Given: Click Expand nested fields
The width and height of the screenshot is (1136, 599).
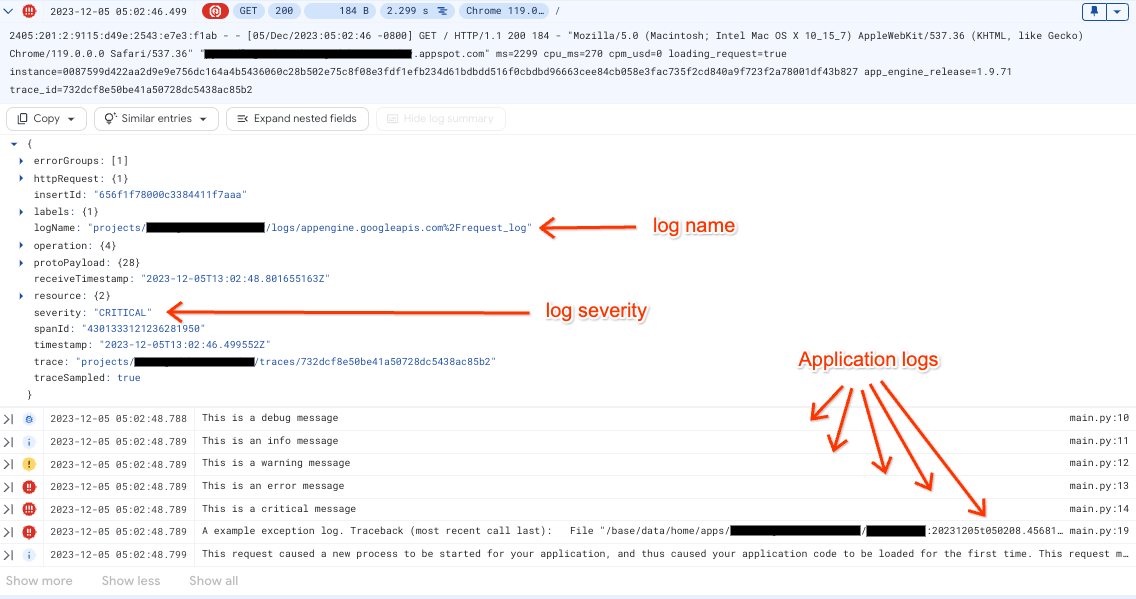Looking at the screenshot, I should click(x=299, y=118).
